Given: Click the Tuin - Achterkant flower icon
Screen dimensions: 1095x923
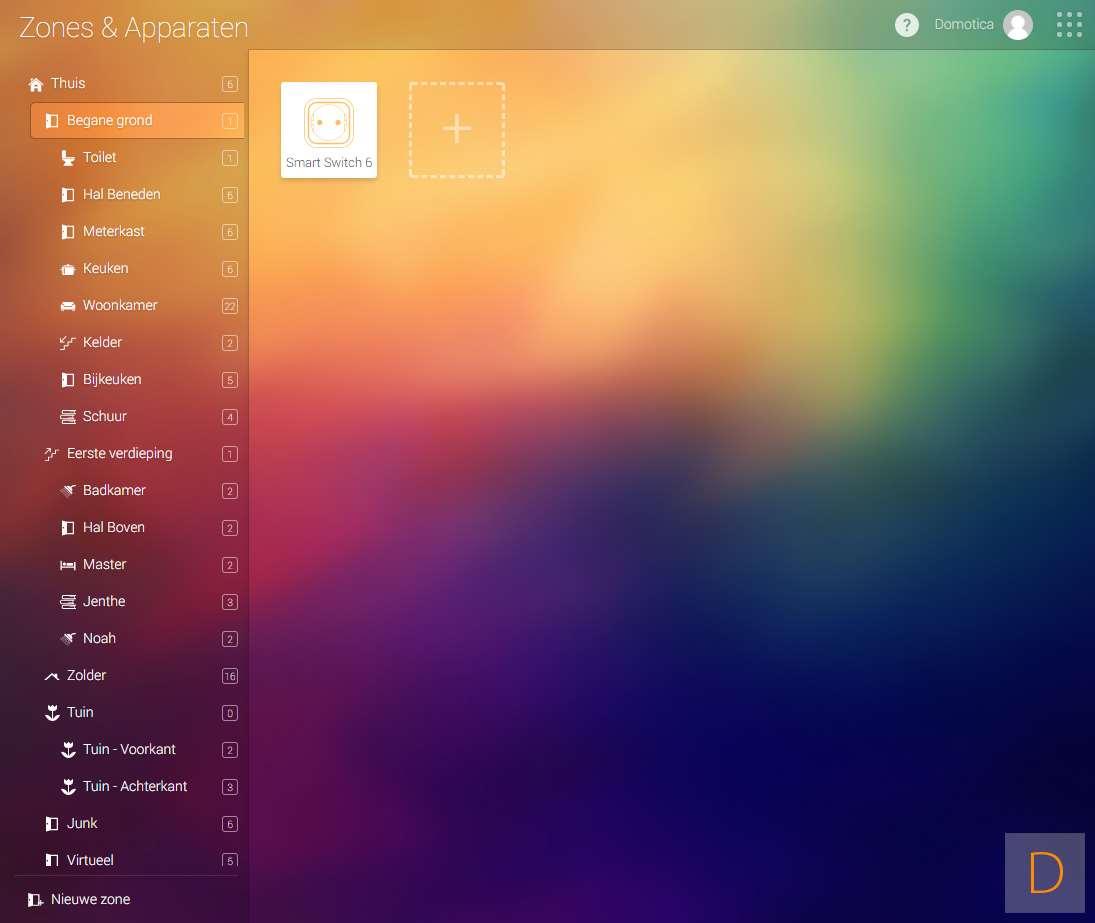Looking at the screenshot, I should pyautogui.click(x=68, y=787).
